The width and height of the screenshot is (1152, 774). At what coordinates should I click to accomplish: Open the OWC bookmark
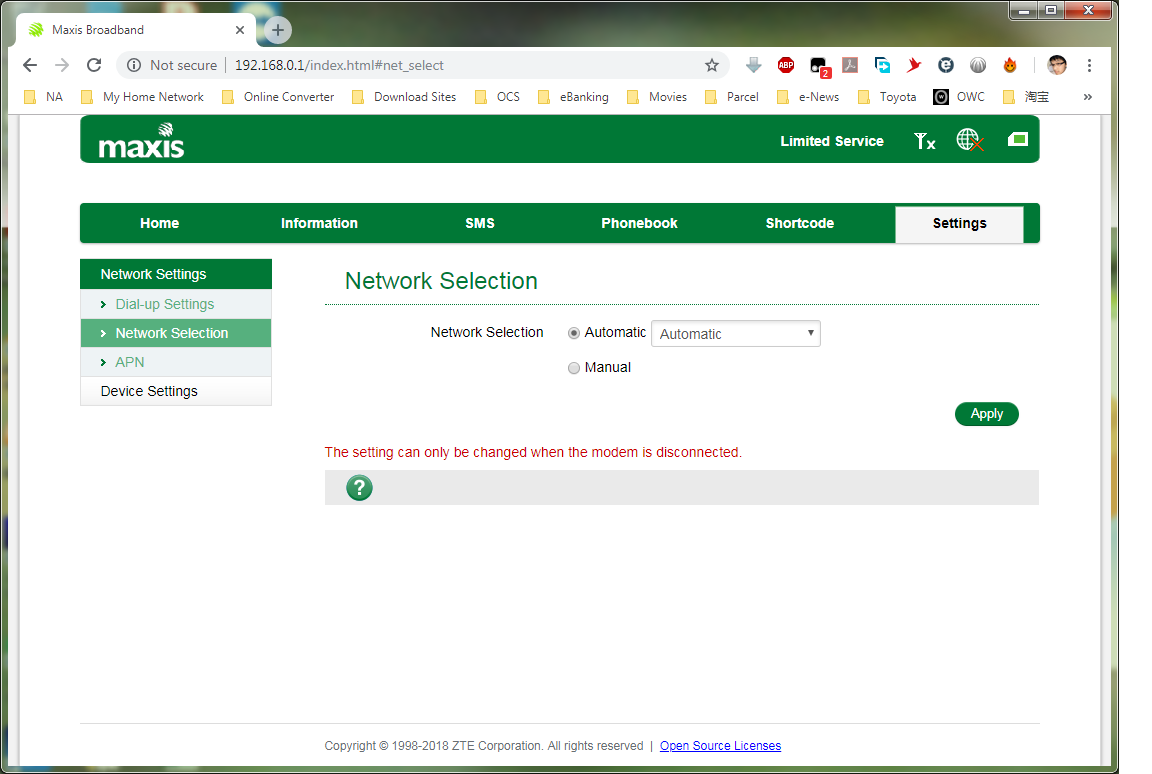[x=959, y=97]
